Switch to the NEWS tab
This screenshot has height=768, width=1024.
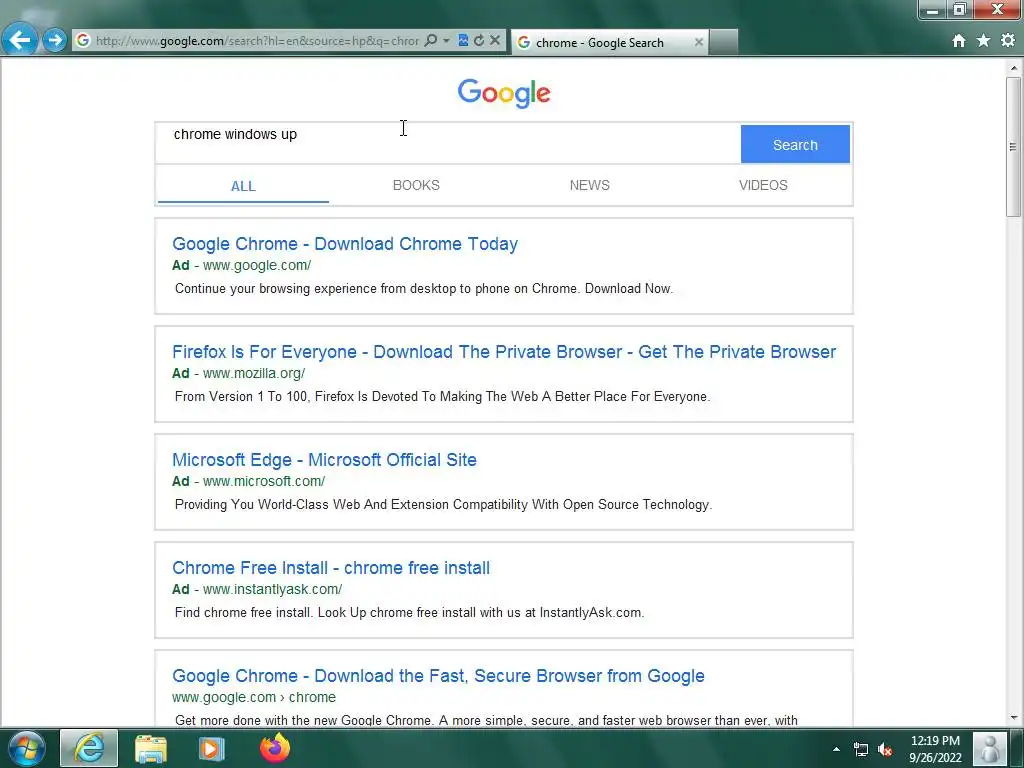pos(589,185)
